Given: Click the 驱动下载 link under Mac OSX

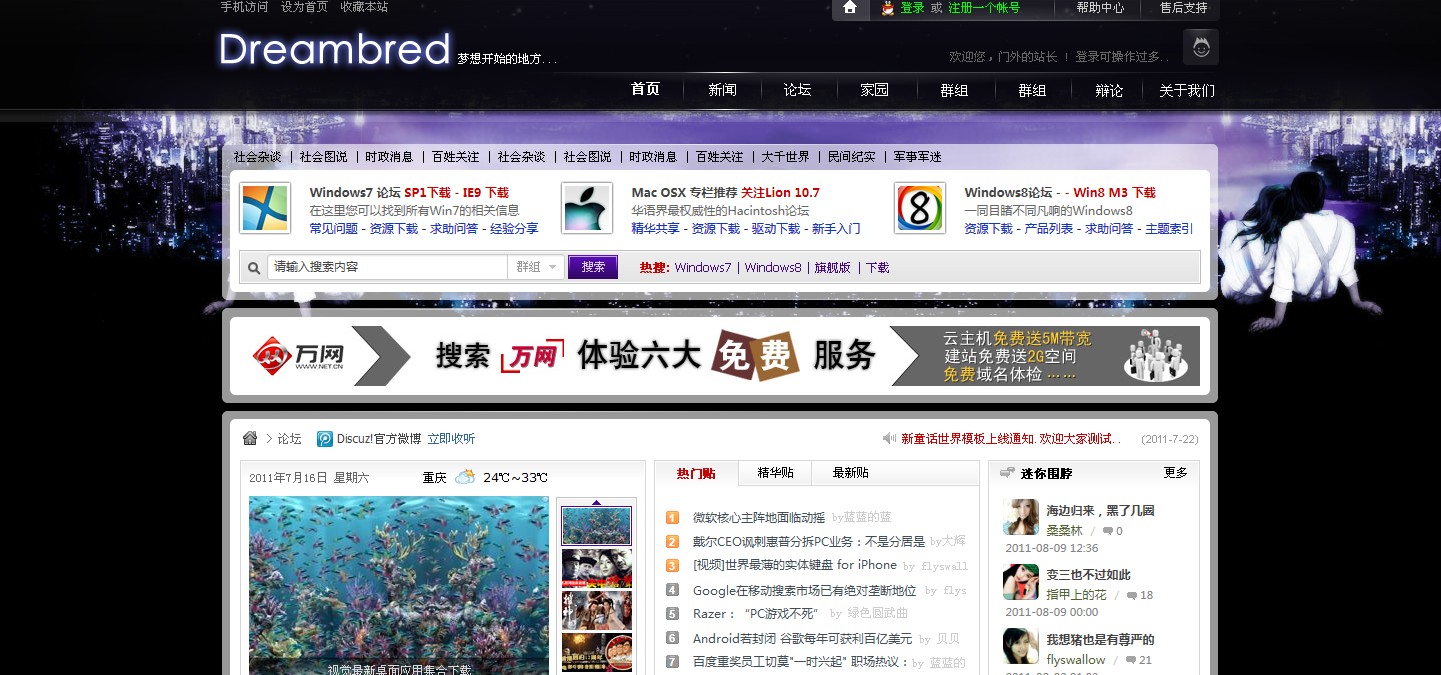Looking at the screenshot, I should 776,229.
